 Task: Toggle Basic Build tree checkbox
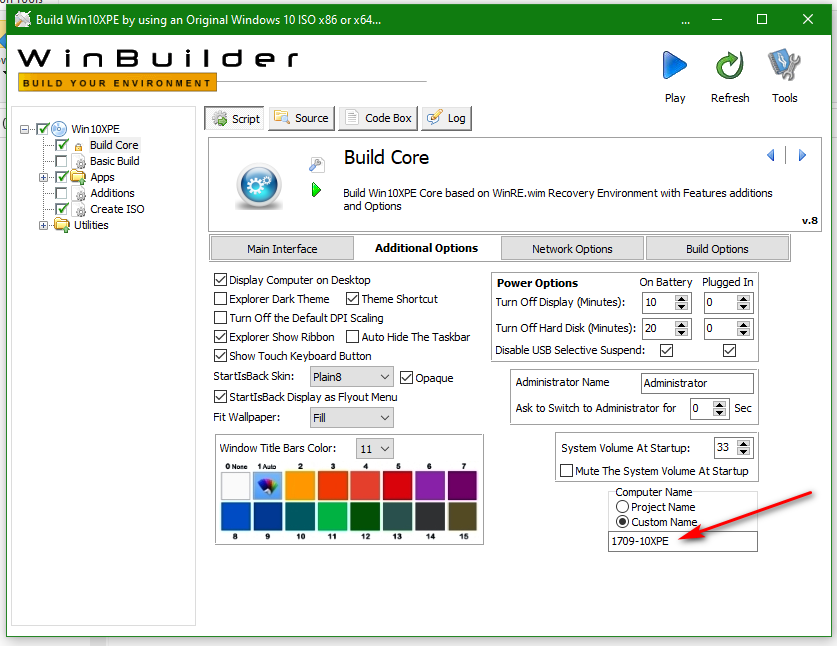point(61,161)
